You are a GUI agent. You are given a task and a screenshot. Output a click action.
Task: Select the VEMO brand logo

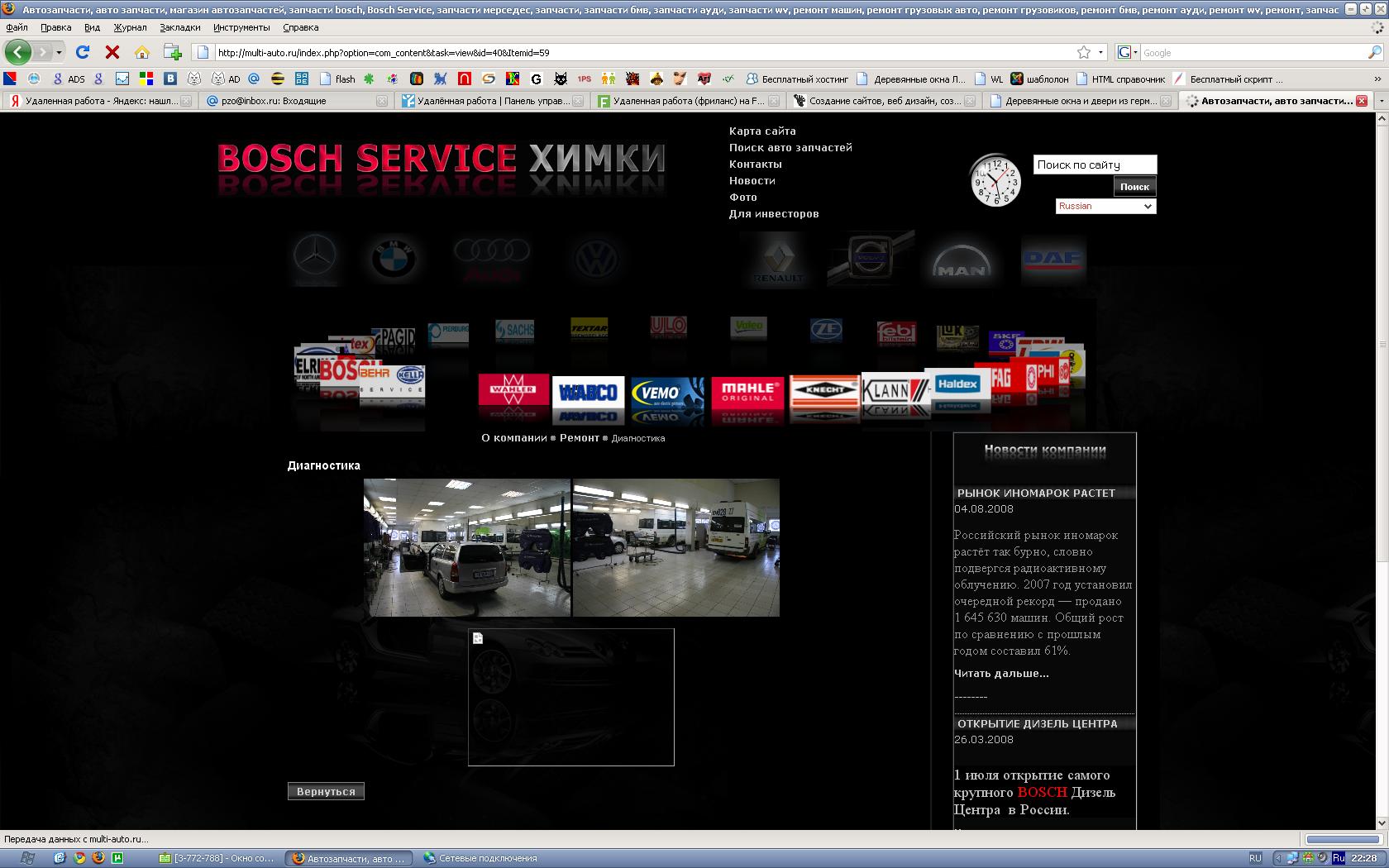667,393
